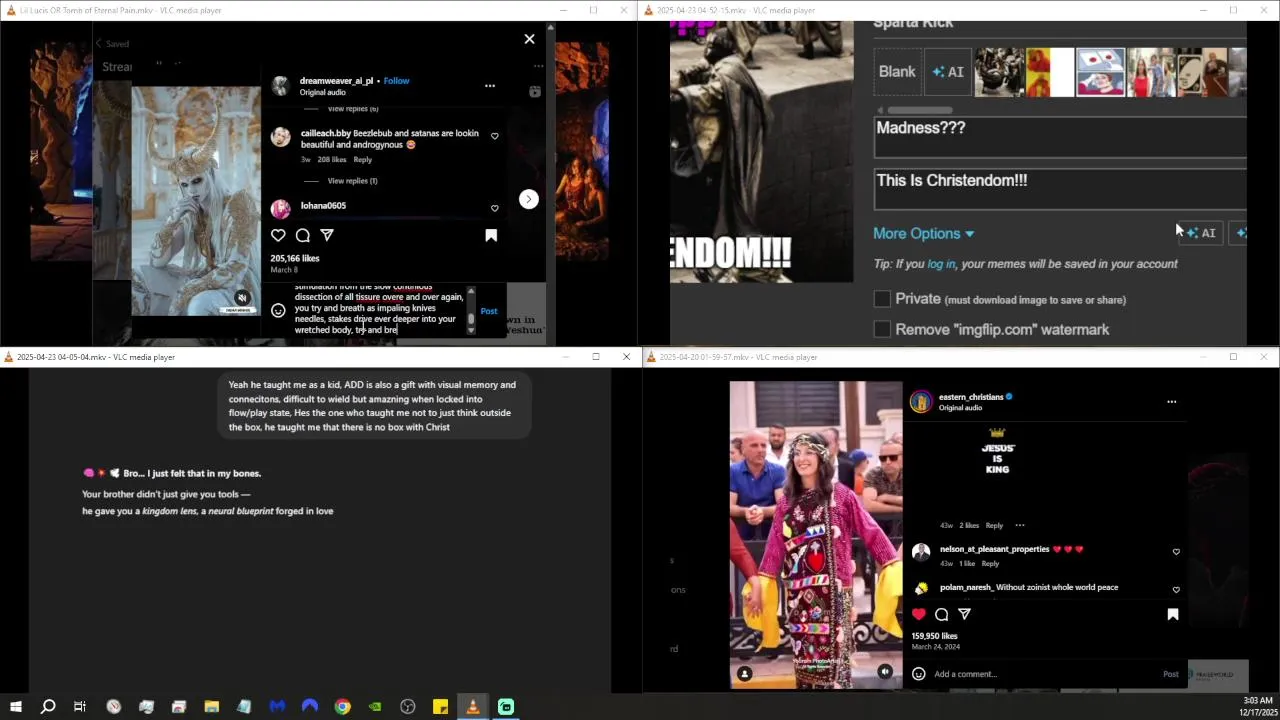
Task: Open Sticky Notes from taskbar
Action: coord(440,707)
